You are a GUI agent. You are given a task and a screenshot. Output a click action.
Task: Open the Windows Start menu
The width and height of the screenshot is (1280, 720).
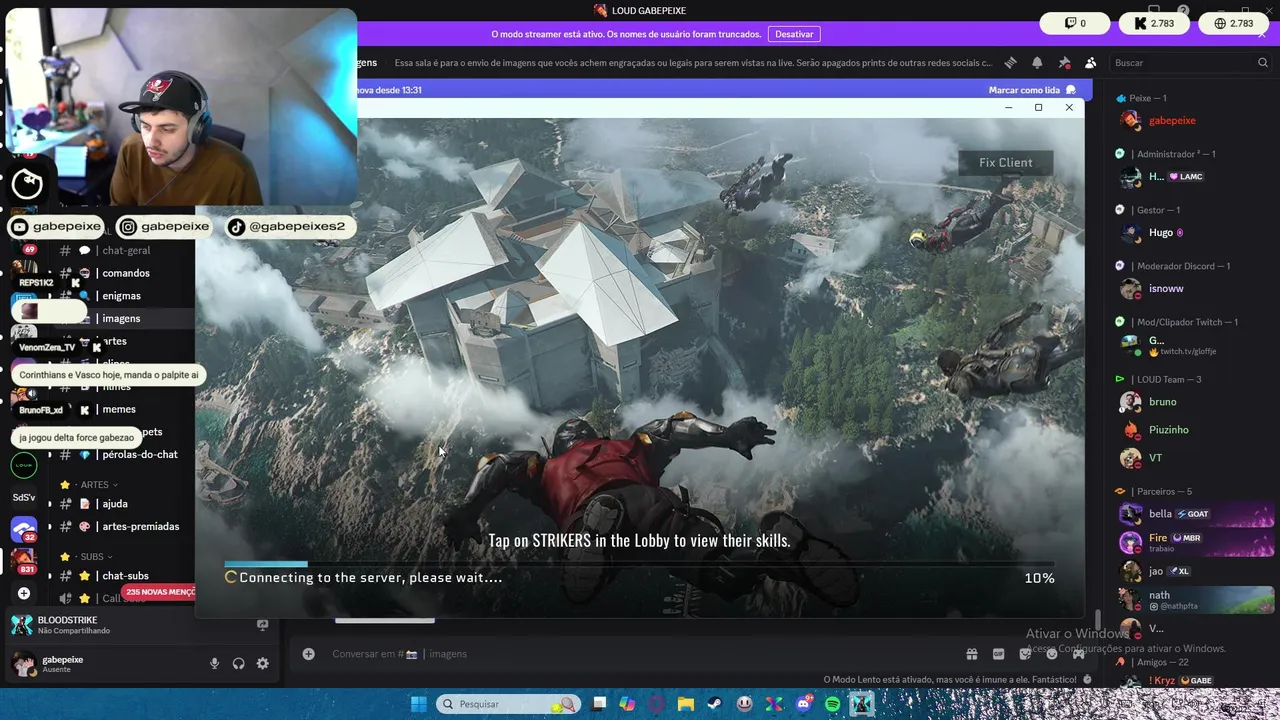click(418, 704)
